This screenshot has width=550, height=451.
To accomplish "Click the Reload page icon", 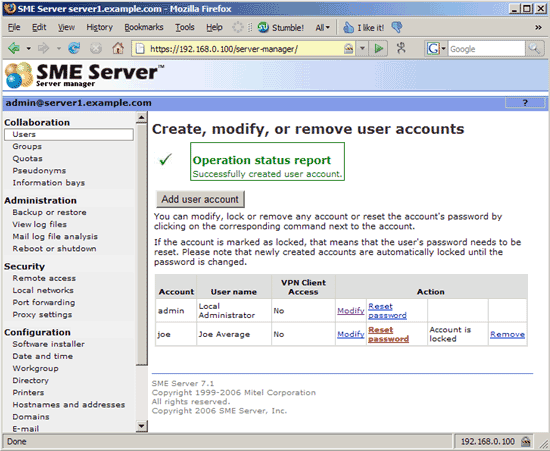I will [x=74, y=48].
